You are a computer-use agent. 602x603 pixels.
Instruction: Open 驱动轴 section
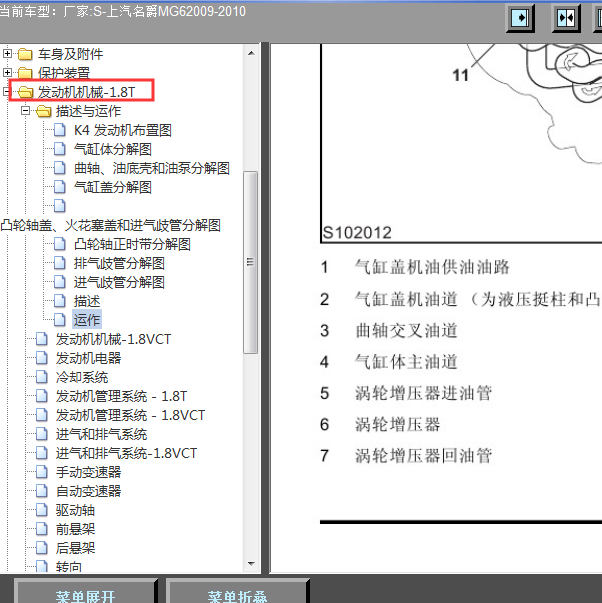pyautogui.click(x=75, y=510)
